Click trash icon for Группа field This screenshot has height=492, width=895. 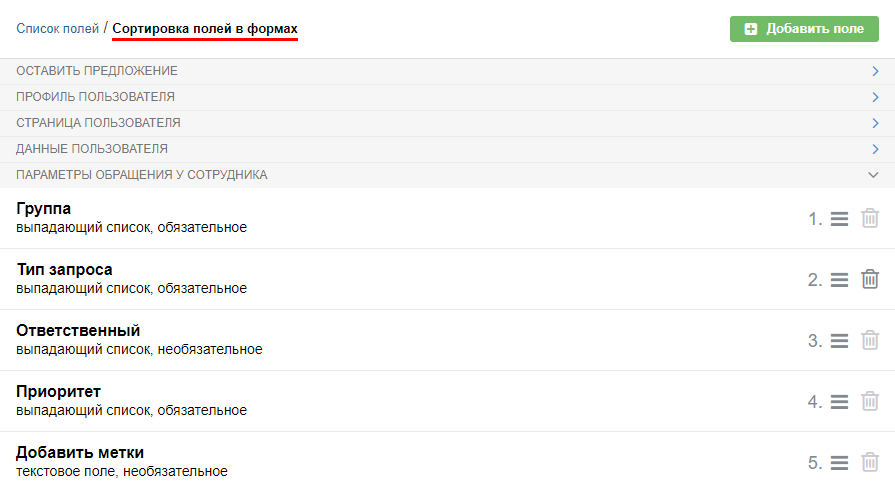[x=870, y=218]
